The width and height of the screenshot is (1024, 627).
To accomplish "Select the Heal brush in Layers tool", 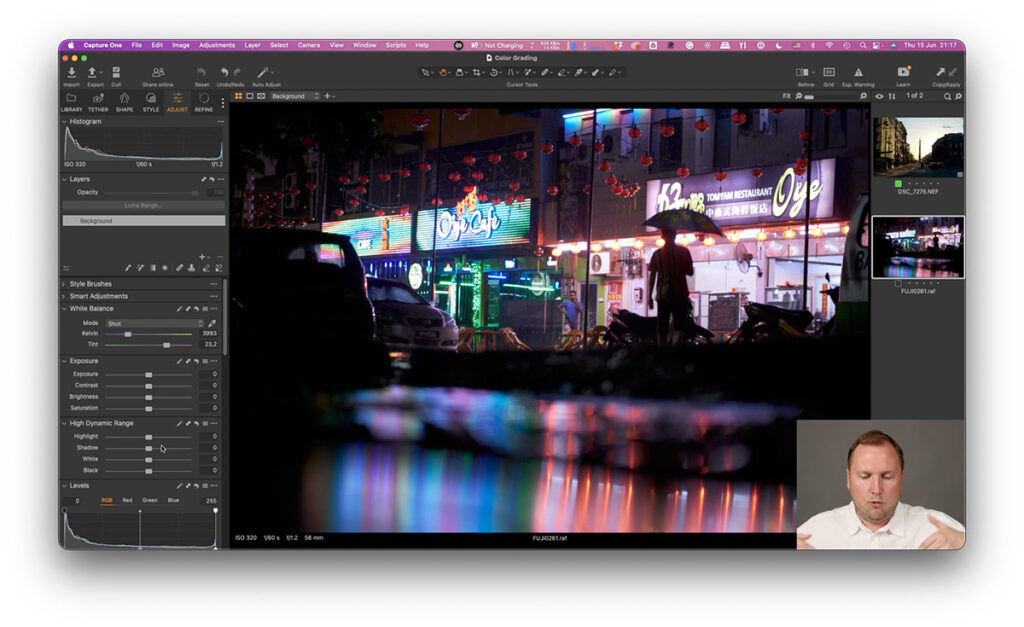I will 179,268.
